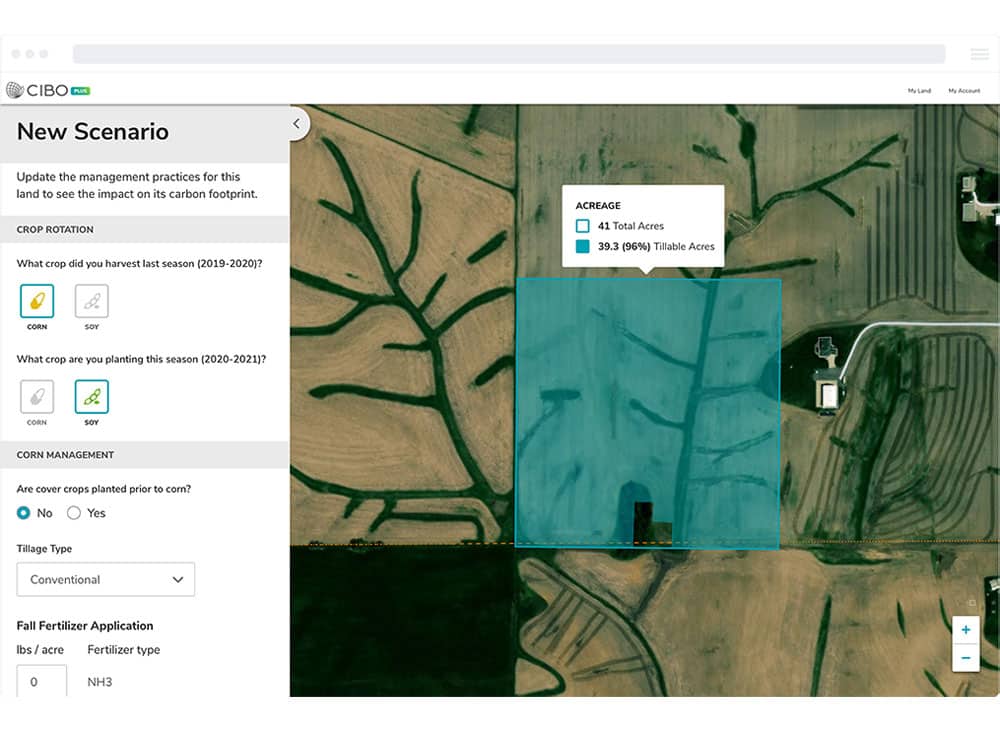The image size is (1000, 731).
Task: Select Corn as last season's harvested crop
Action: tap(37, 301)
